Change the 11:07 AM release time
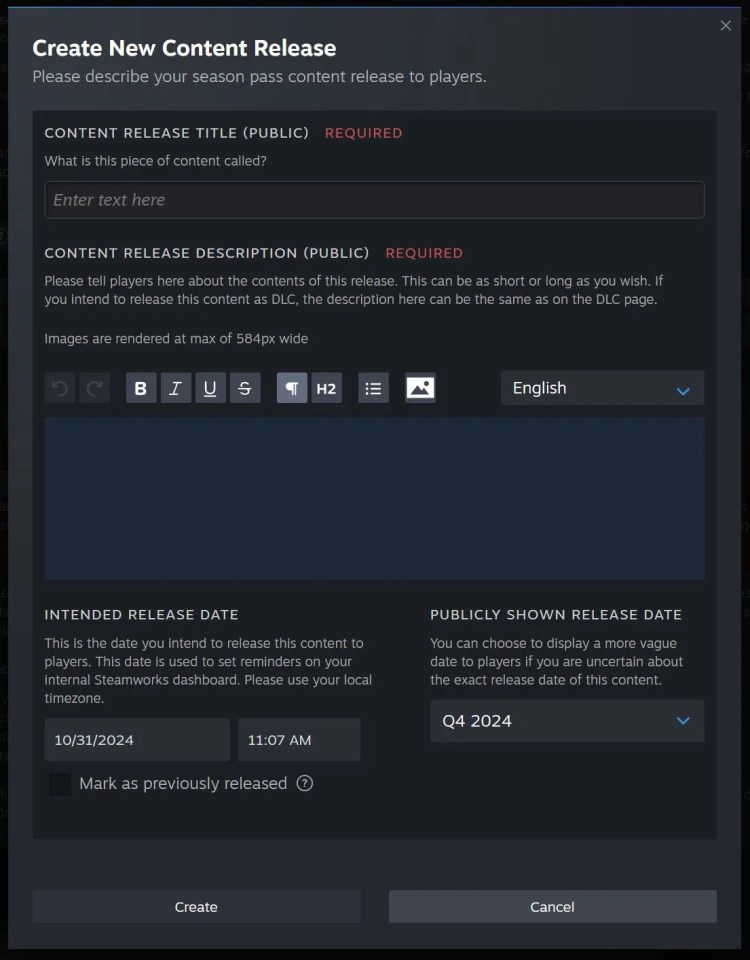 pos(299,740)
